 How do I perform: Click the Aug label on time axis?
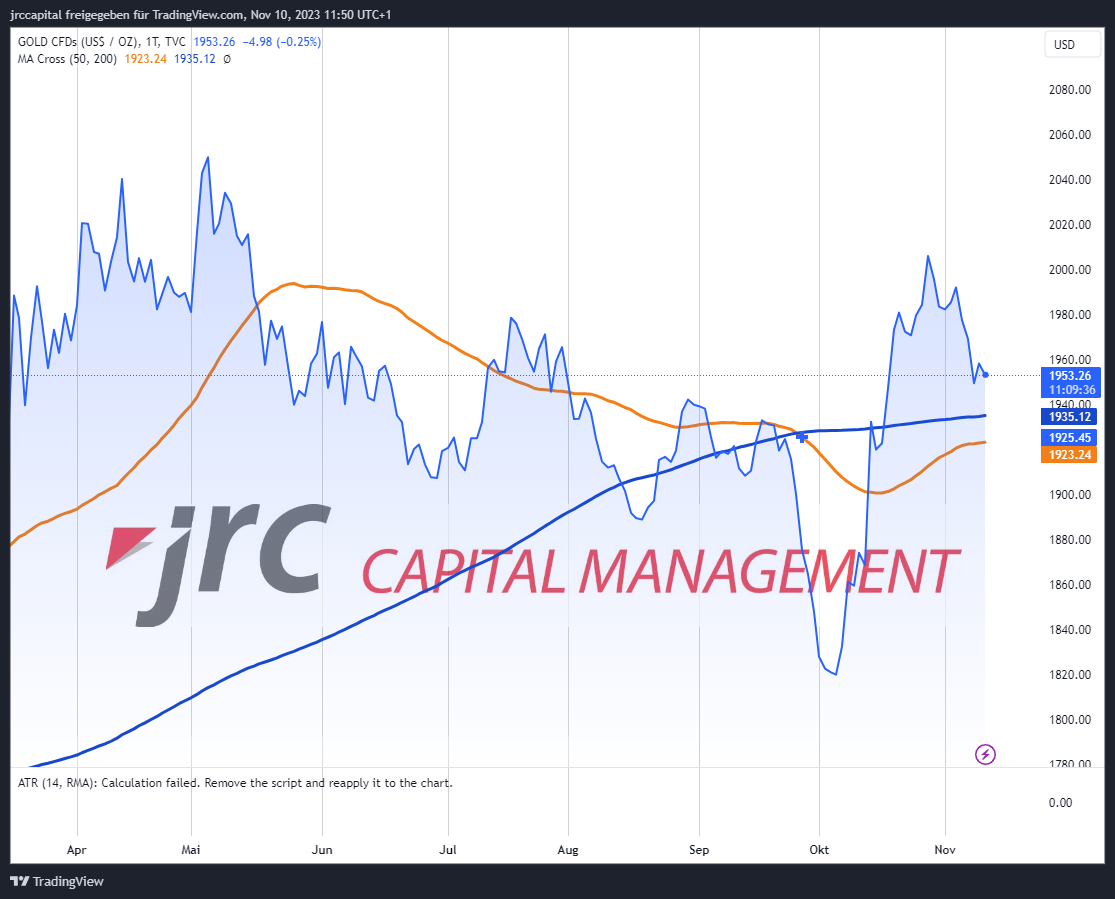tap(568, 850)
